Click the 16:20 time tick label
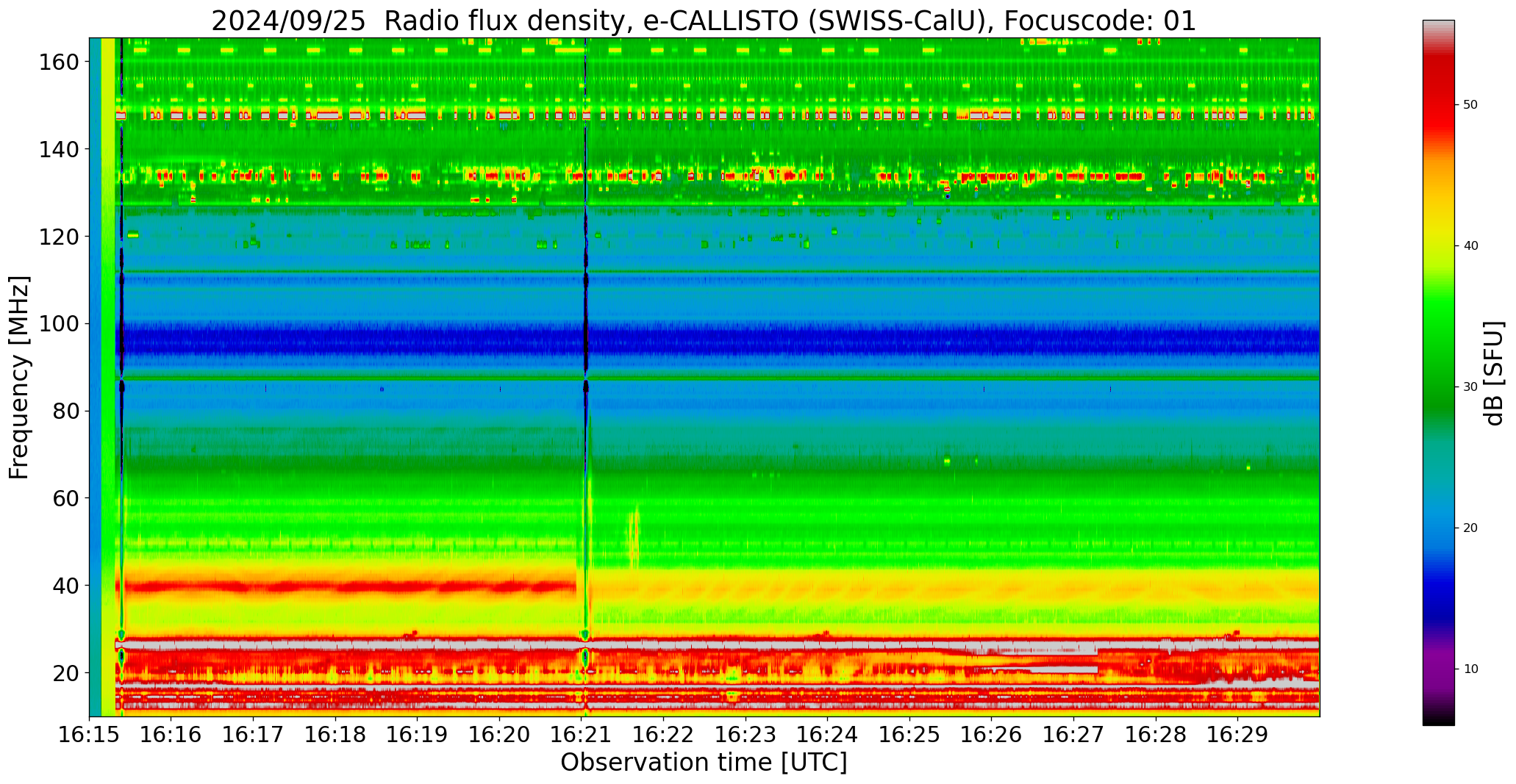1516x784 pixels. 500,735
